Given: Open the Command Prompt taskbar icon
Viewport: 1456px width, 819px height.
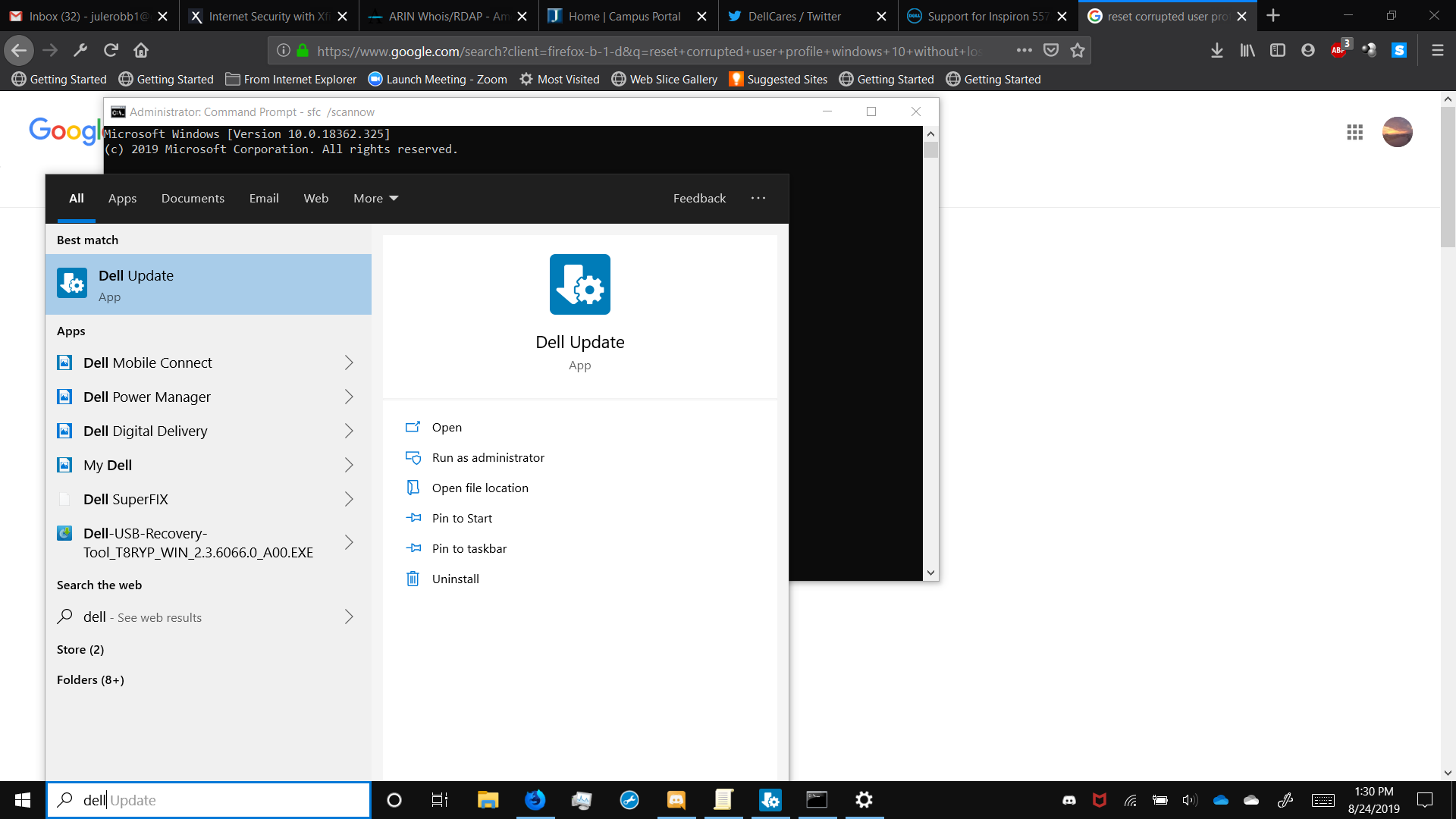Looking at the screenshot, I should click(817, 800).
